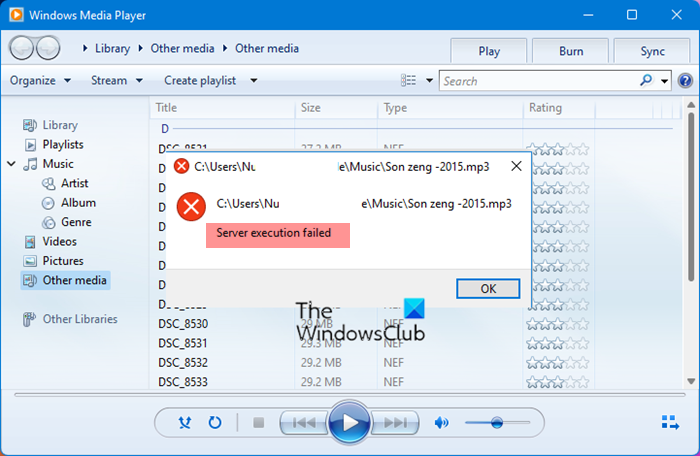Switch to the Play tab
This screenshot has height=456, width=700.
pos(489,51)
